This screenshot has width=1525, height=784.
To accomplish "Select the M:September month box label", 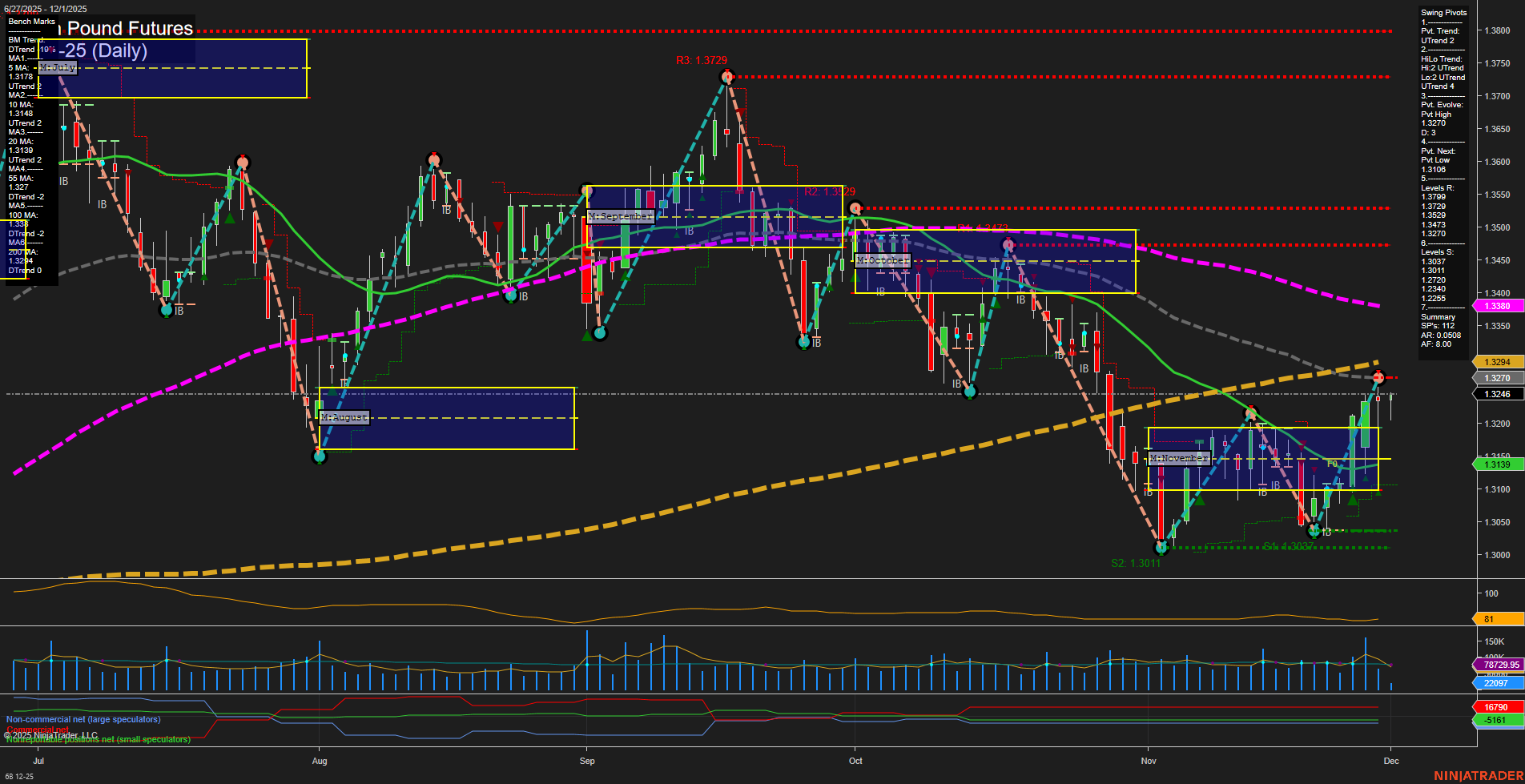I will pos(620,216).
